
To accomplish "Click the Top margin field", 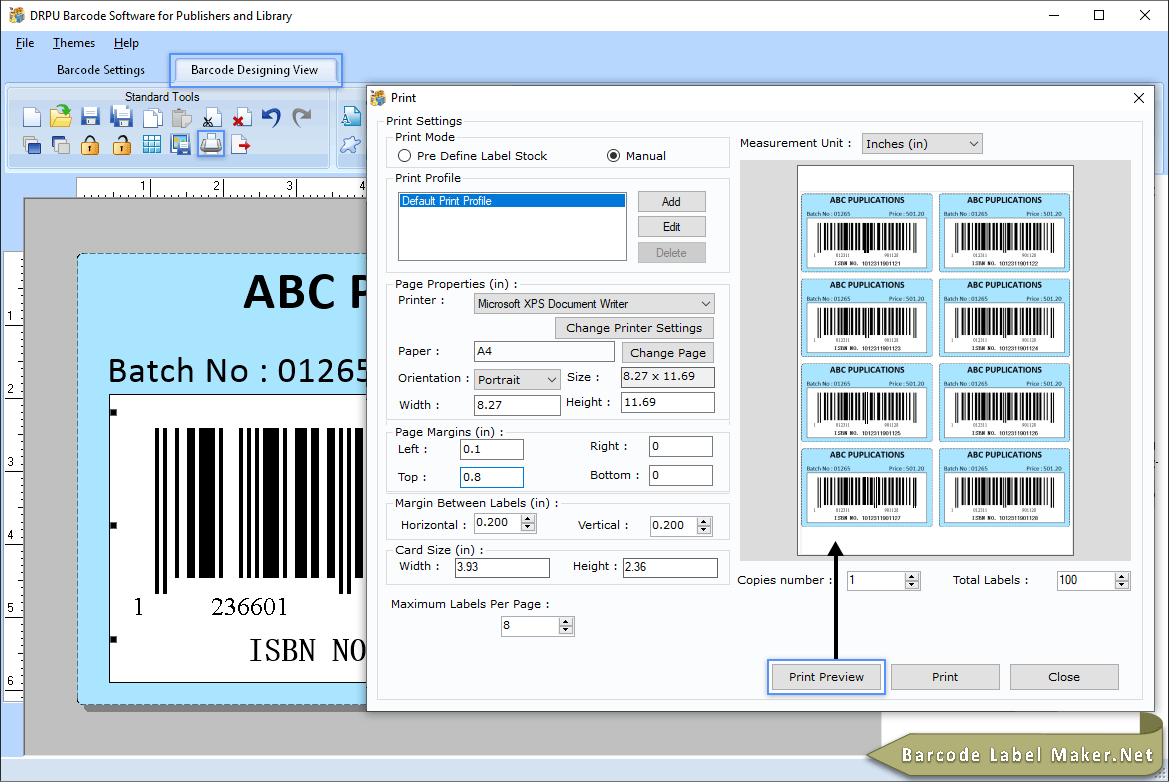I will pyautogui.click(x=492, y=477).
